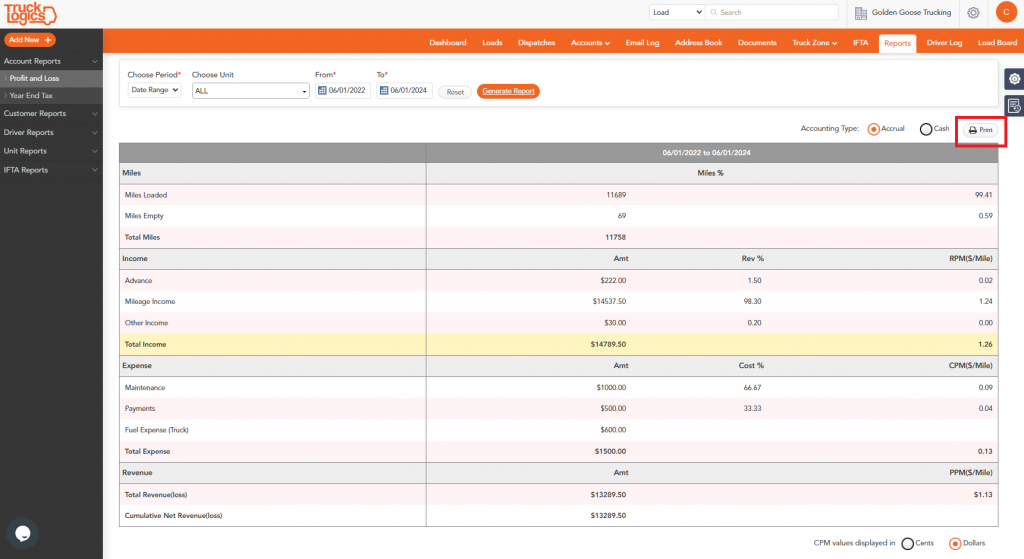Click the Golden Goose Trucking company name
The image size is (1024, 559).
[911, 12]
